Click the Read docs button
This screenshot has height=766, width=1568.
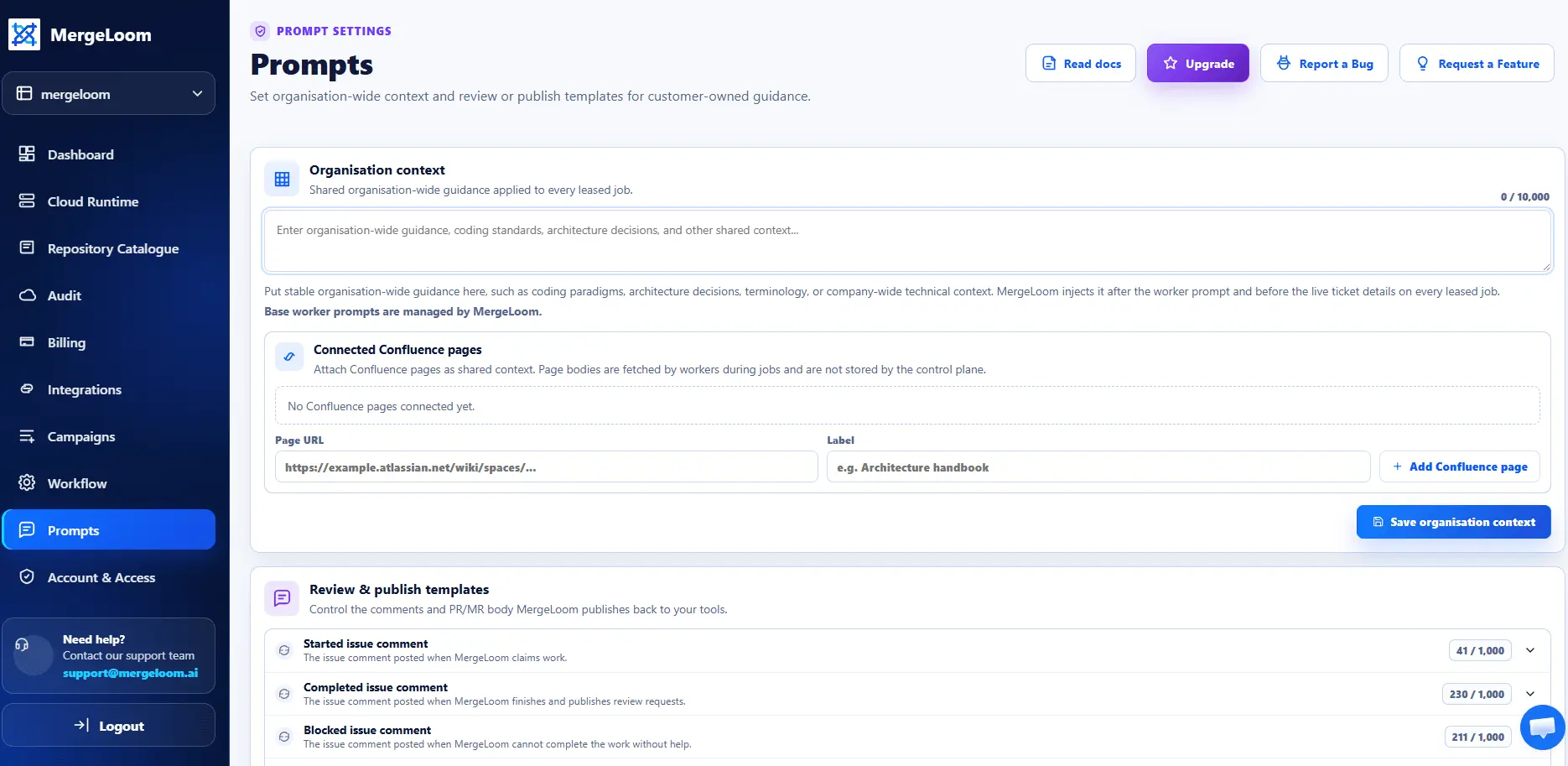(1080, 63)
